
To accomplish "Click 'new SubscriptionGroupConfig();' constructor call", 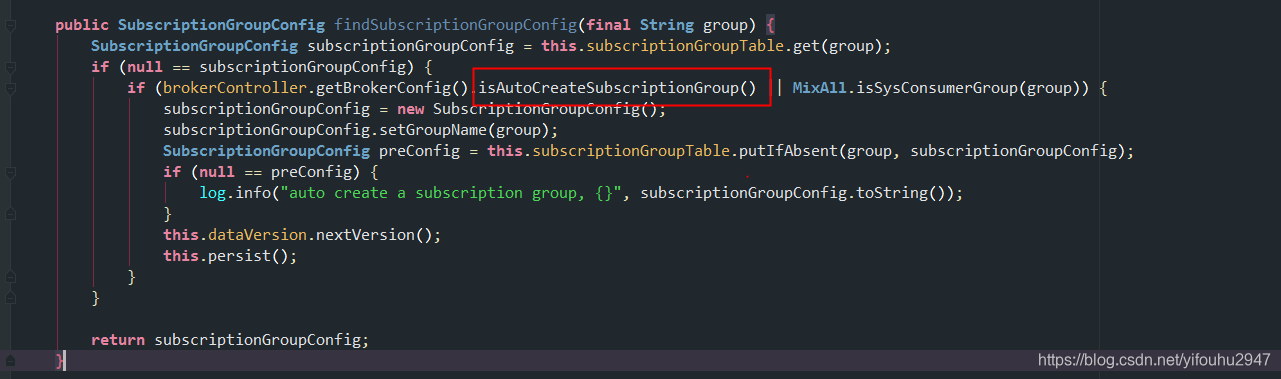I will 531,109.
